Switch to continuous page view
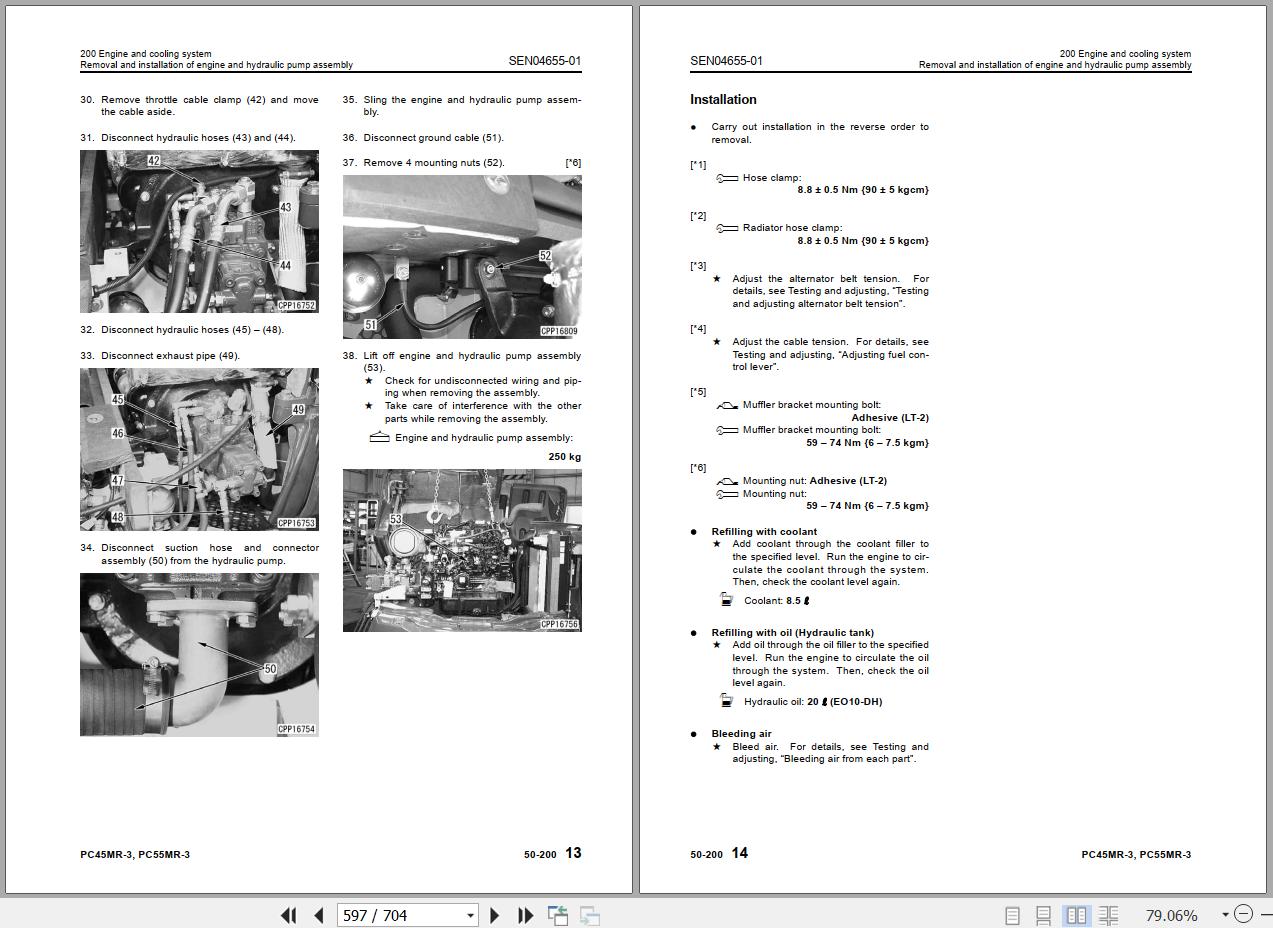 [1043, 915]
